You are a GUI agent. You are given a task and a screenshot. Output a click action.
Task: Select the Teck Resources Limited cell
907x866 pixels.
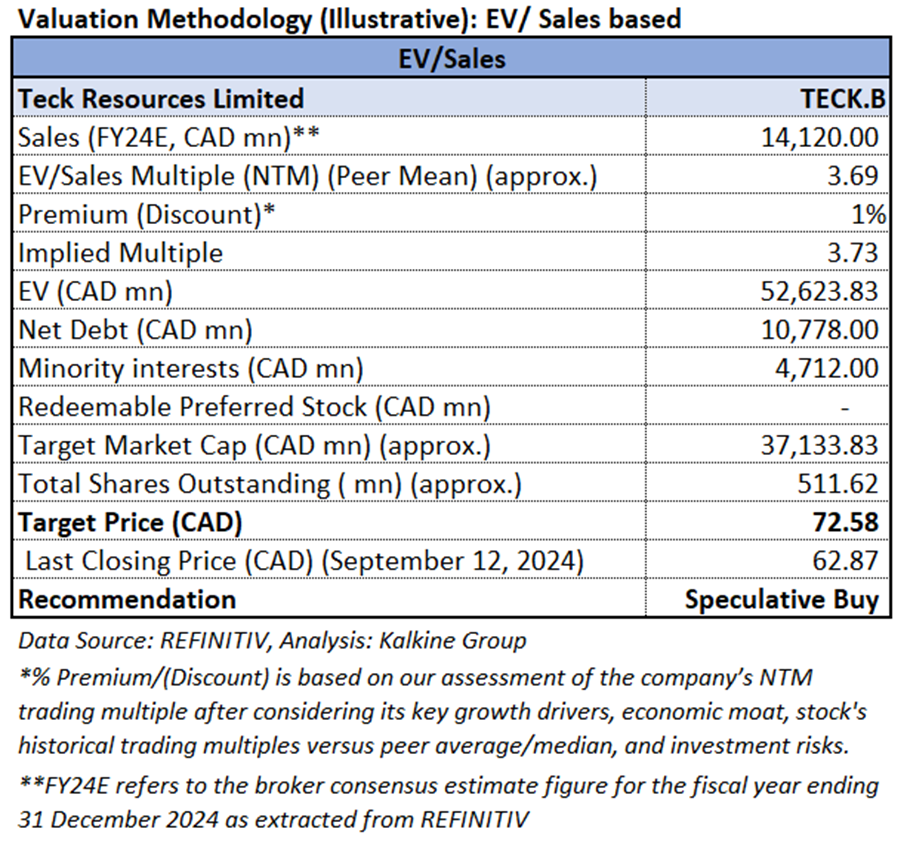(x=162, y=98)
